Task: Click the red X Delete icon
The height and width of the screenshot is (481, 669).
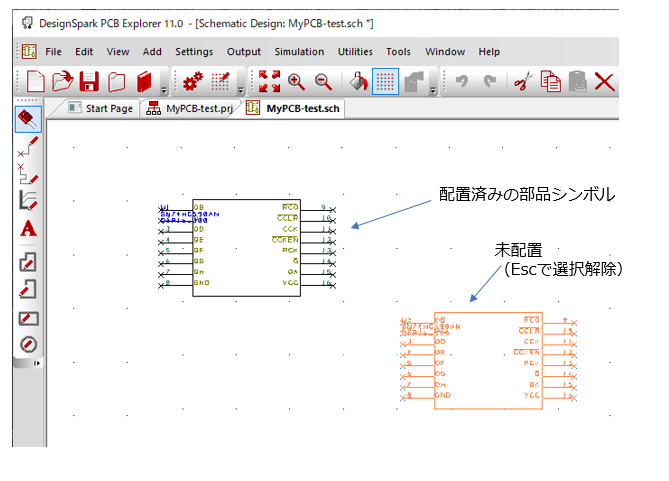Action: click(x=604, y=82)
